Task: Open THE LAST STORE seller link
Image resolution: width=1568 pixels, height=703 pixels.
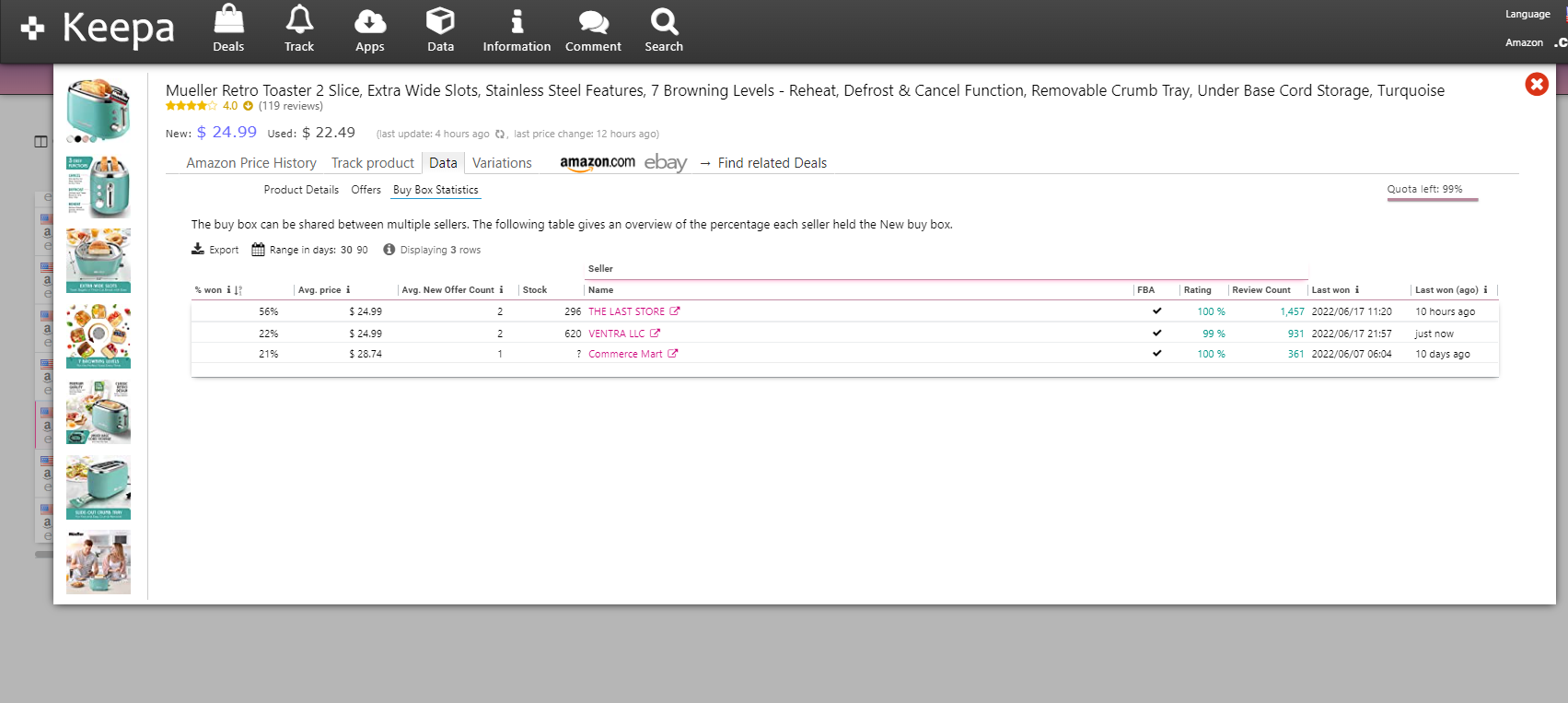Action: click(x=626, y=311)
